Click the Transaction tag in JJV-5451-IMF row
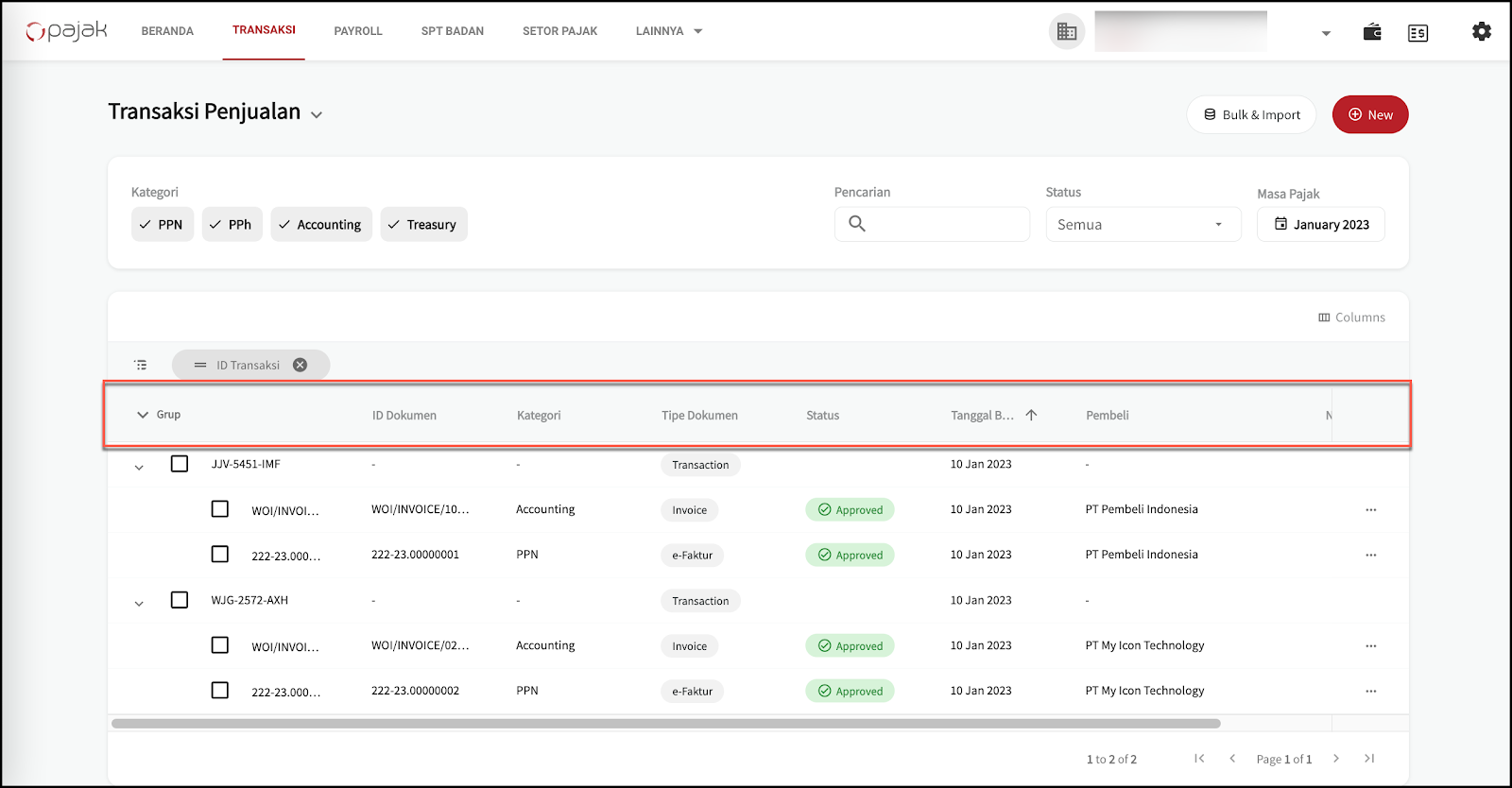Screen dimensions: 1512x788 700,465
